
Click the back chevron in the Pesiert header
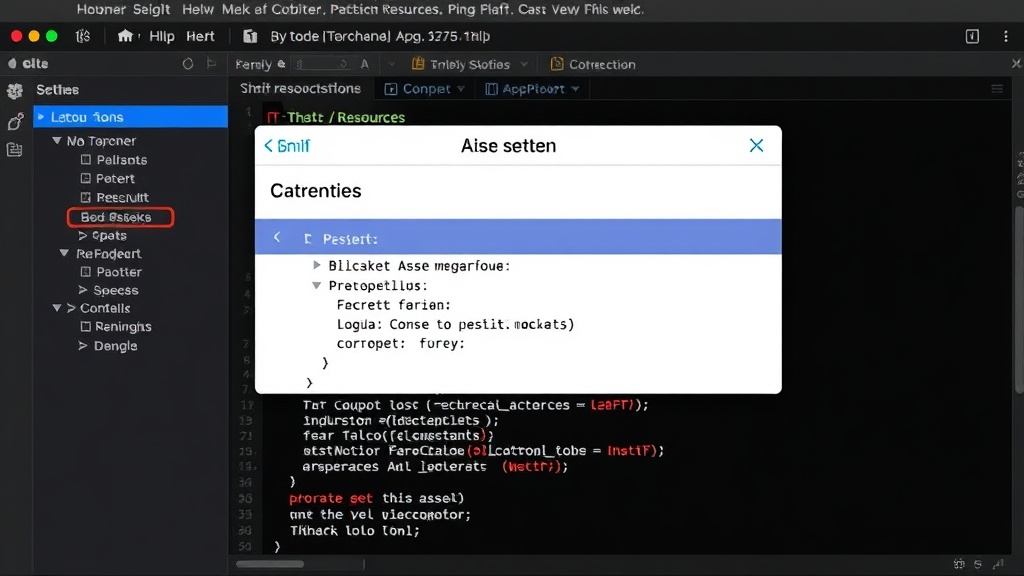(277, 237)
